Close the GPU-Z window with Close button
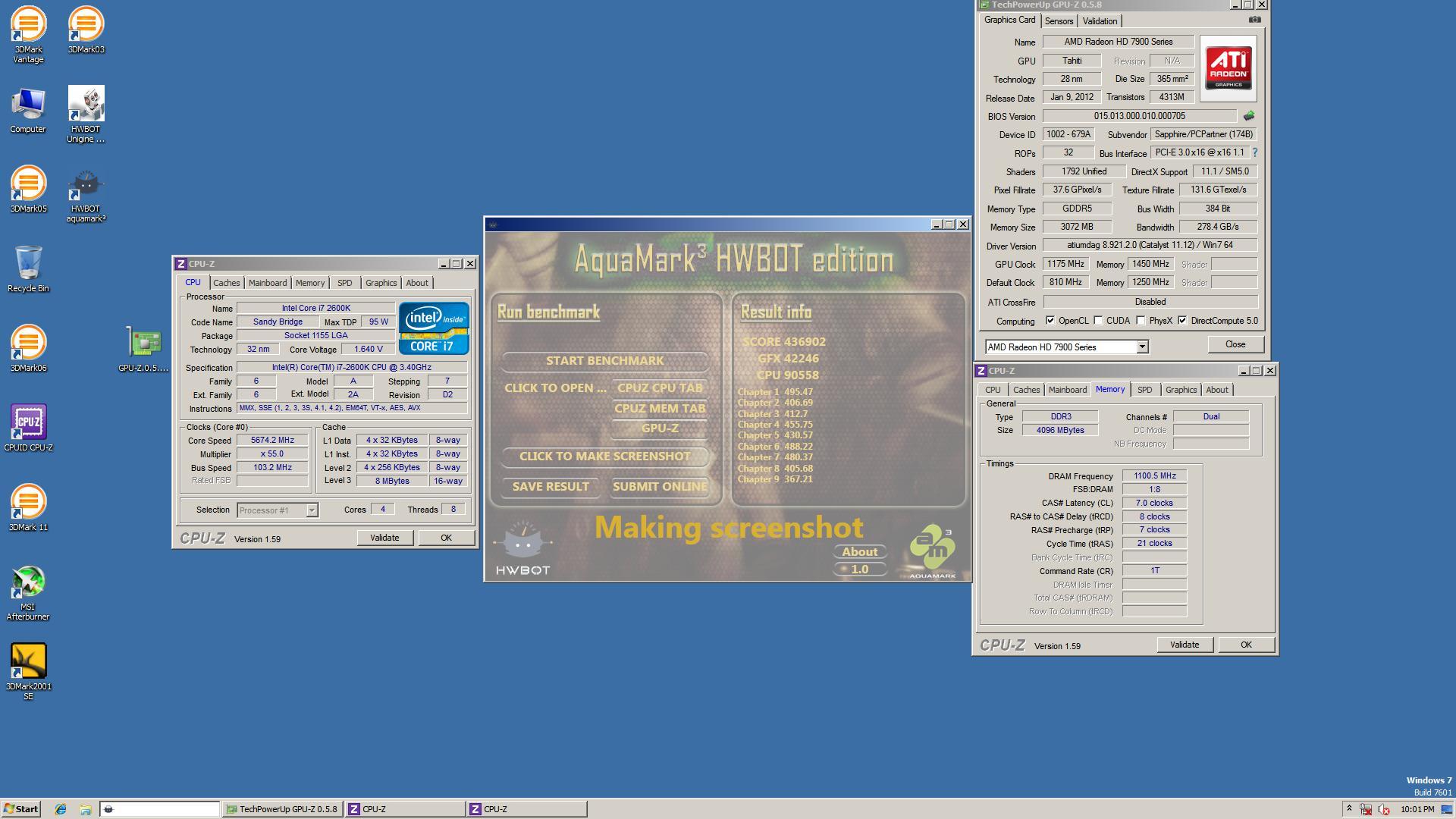Screen dimensions: 1456x819 [x=1235, y=344]
